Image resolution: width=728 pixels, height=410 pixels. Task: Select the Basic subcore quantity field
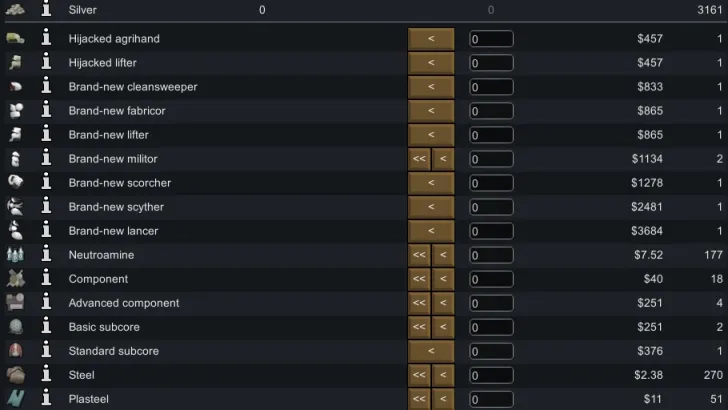[x=491, y=327]
